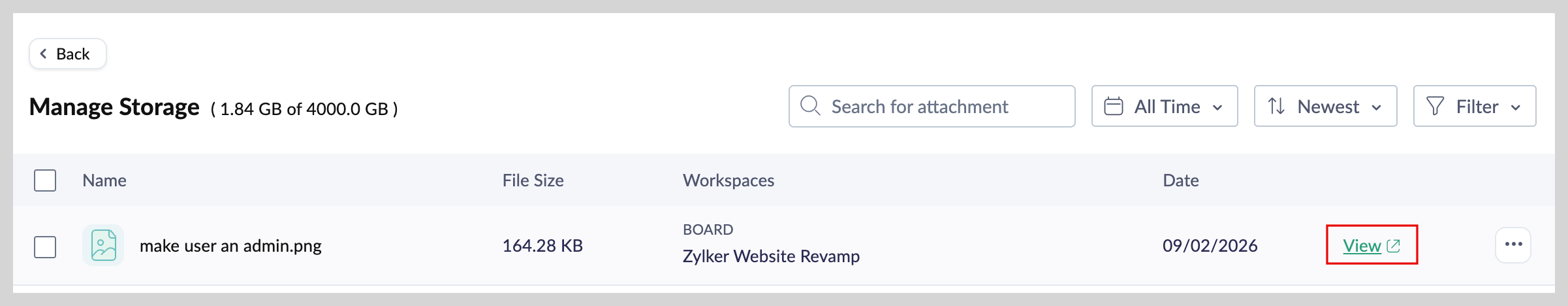Click the sort arrows icon beside Newest

pos(1276,107)
